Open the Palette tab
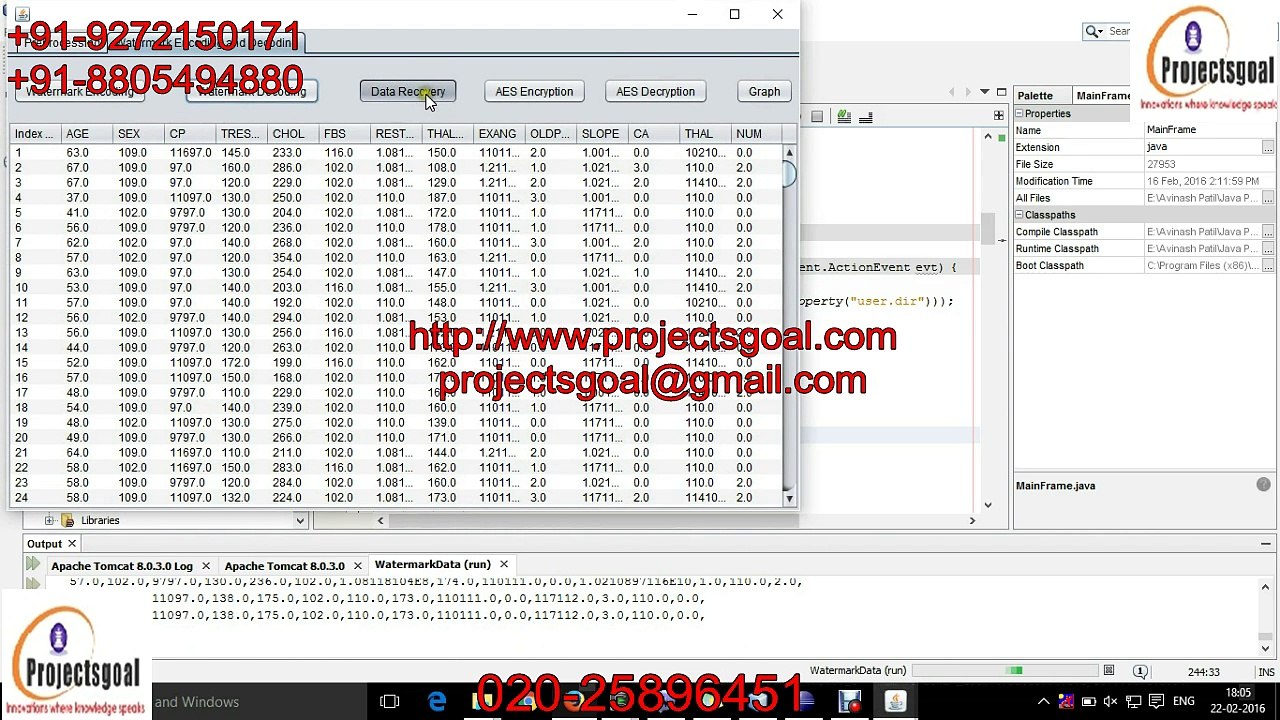Viewport: 1280px width, 720px height. click(1035, 96)
